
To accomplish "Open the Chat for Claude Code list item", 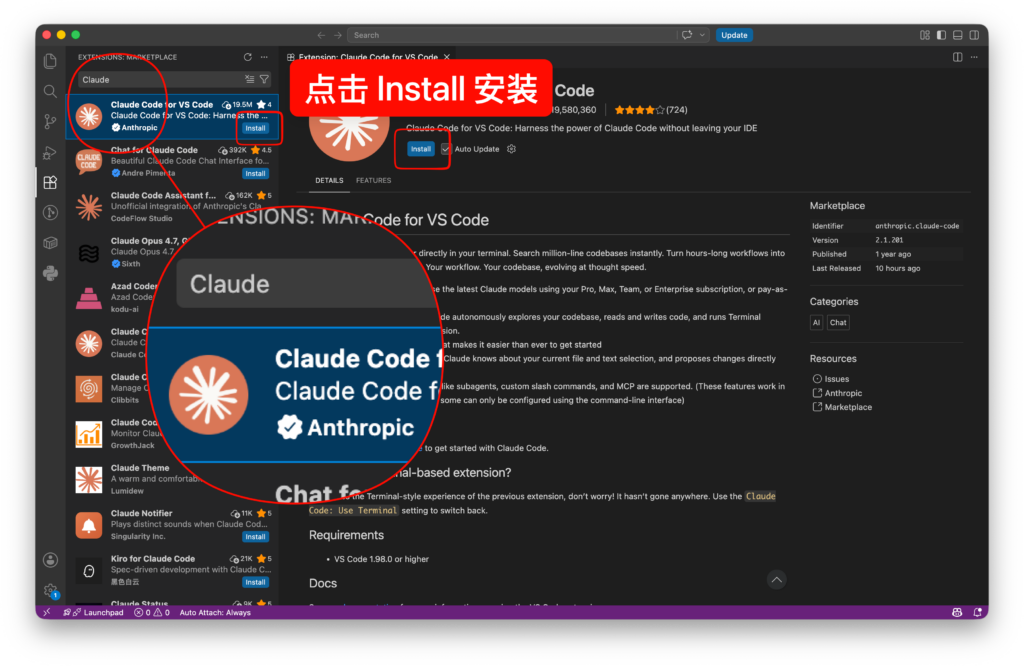I will (172, 161).
